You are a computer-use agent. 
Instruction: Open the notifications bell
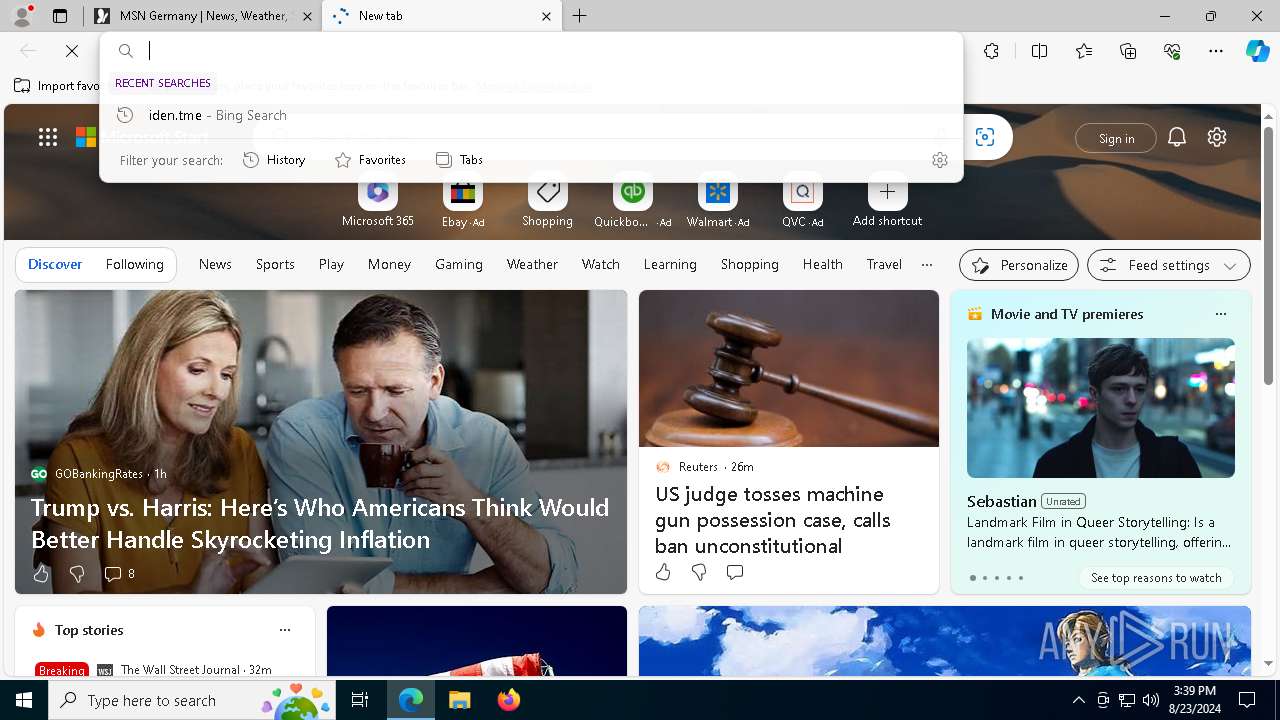point(1177,138)
